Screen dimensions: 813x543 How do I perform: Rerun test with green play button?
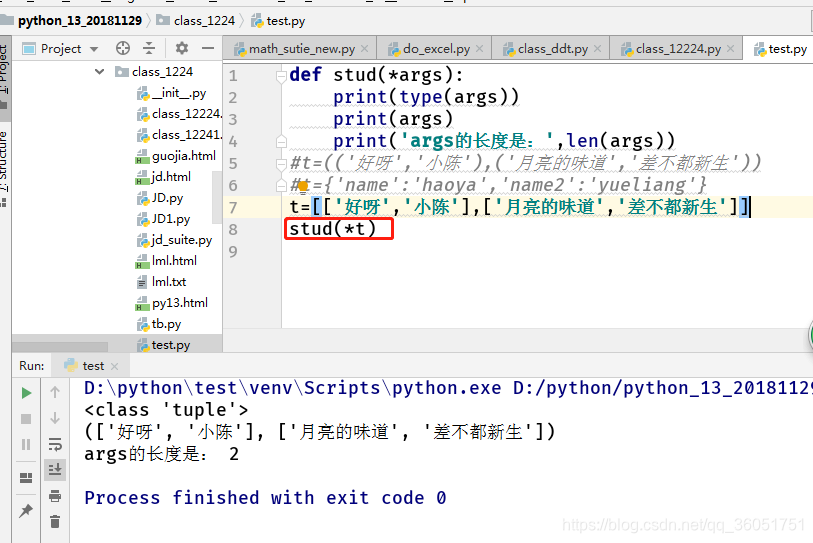point(26,393)
